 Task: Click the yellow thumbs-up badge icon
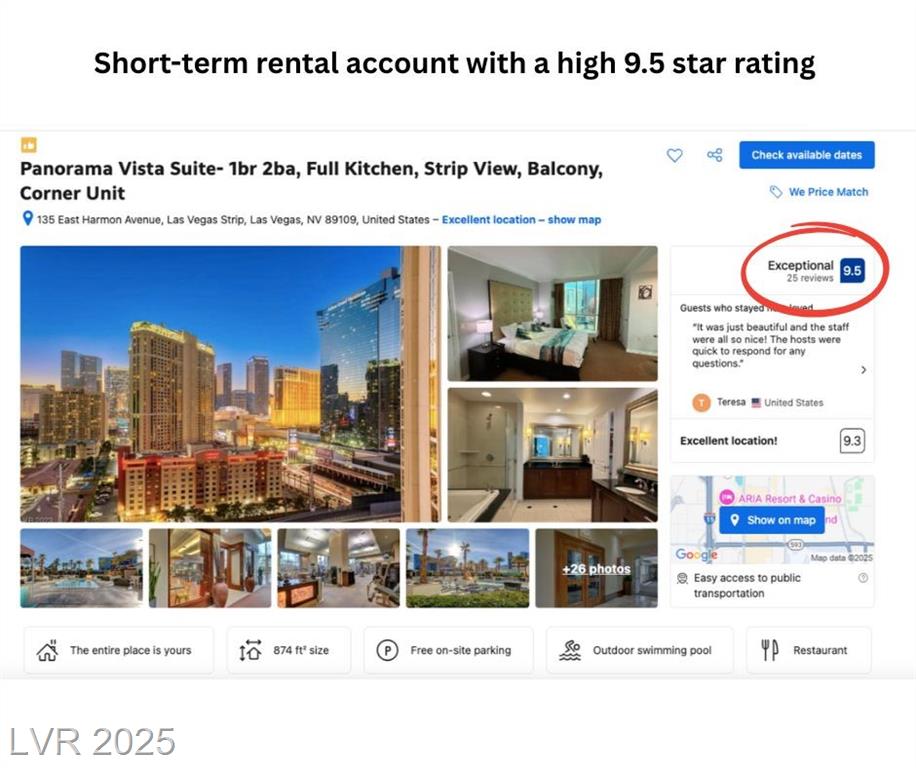click(29, 144)
